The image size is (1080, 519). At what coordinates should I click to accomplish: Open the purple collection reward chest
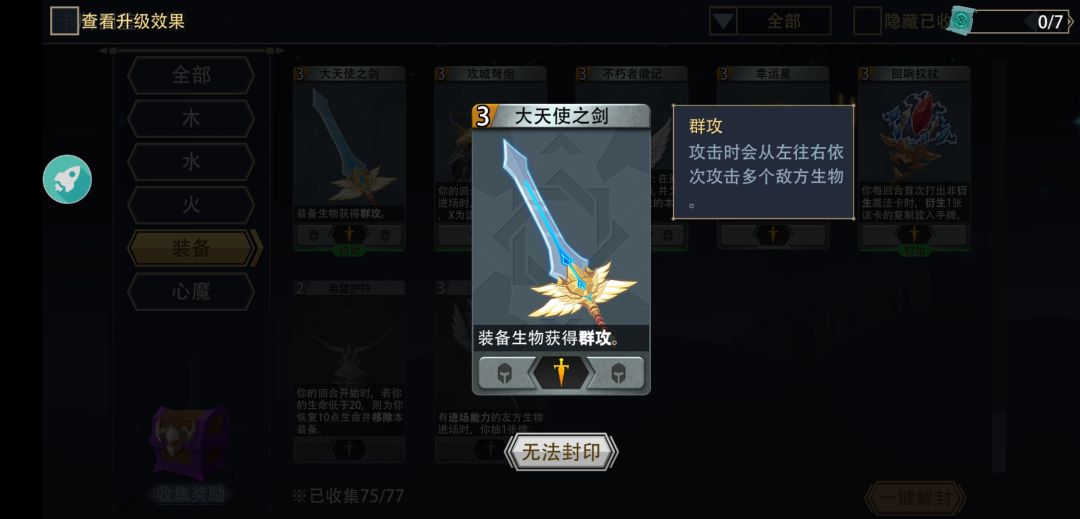(x=189, y=442)
